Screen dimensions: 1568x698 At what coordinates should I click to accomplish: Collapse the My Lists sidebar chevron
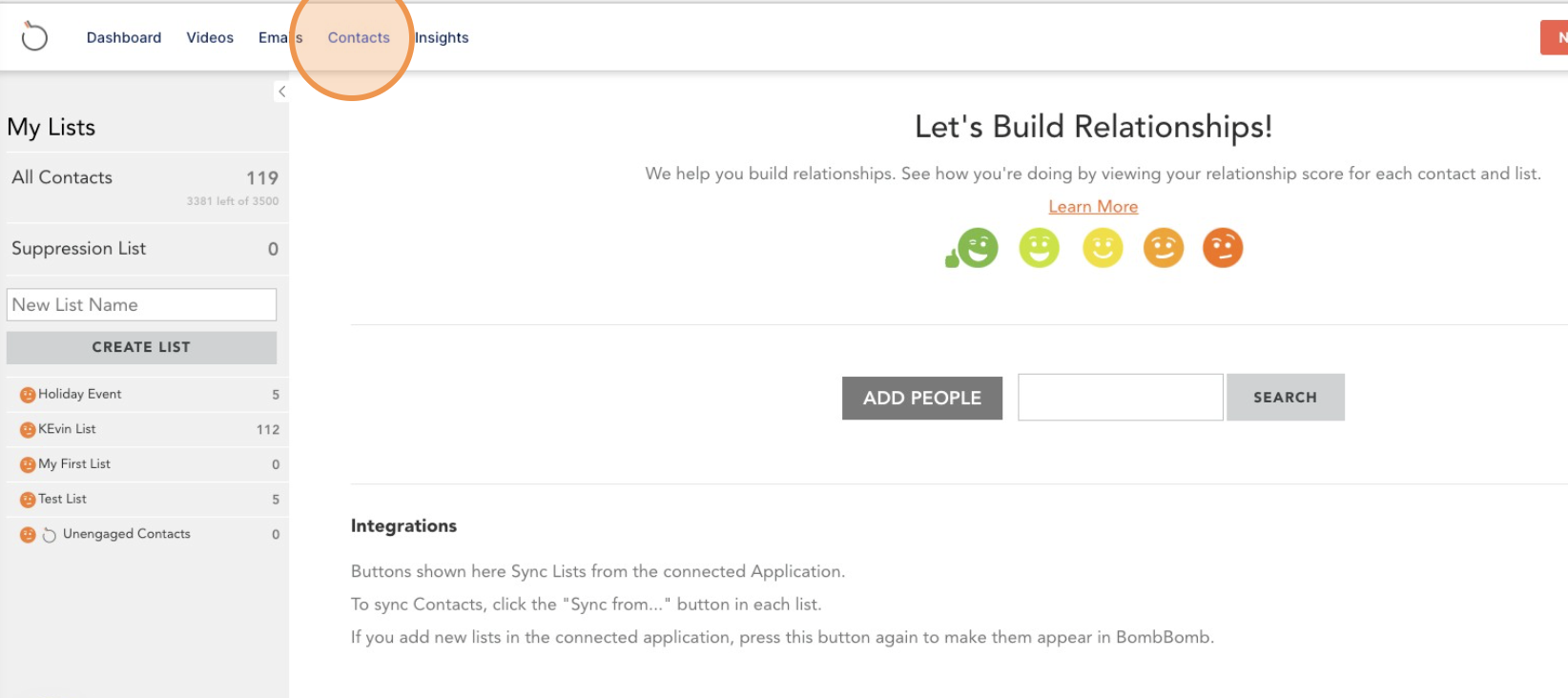281,92
